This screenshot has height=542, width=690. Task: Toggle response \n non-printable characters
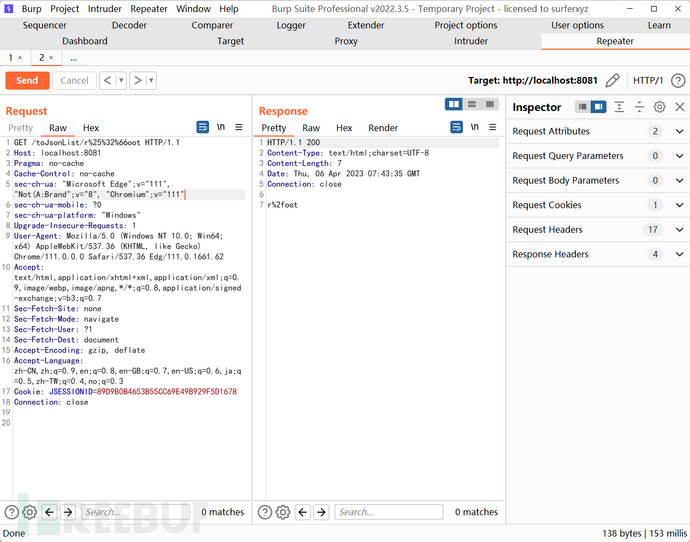474,127
